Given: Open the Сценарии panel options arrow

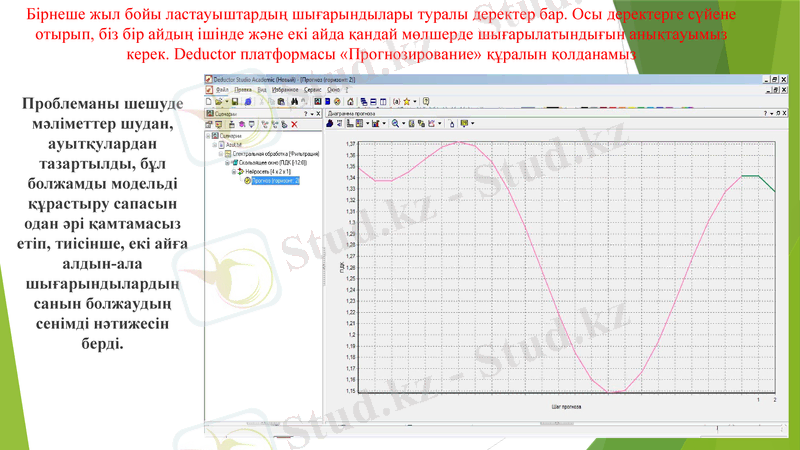Looking at the screenshot, I should pyautogui.click(x=312, y=114).
